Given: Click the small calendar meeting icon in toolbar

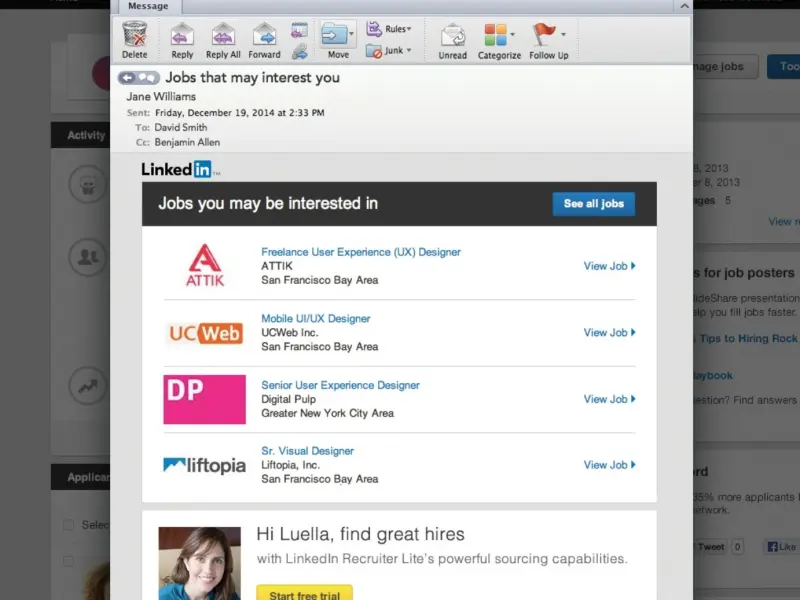Looking at the screenshot, I should [x=299, y=30].
